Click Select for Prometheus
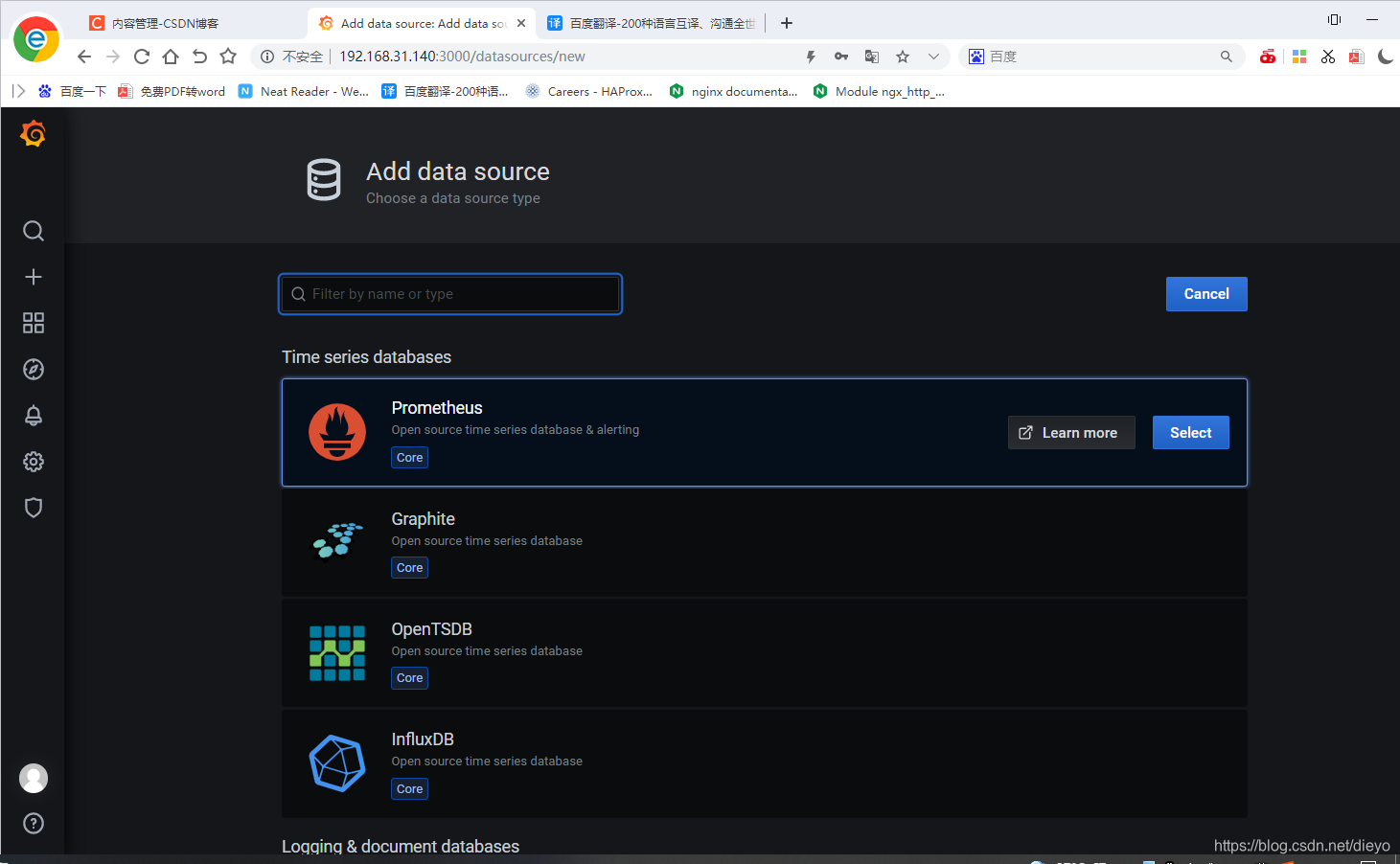The height and width of the screenshot is (864, 1400). click(x=1191, y=433)
